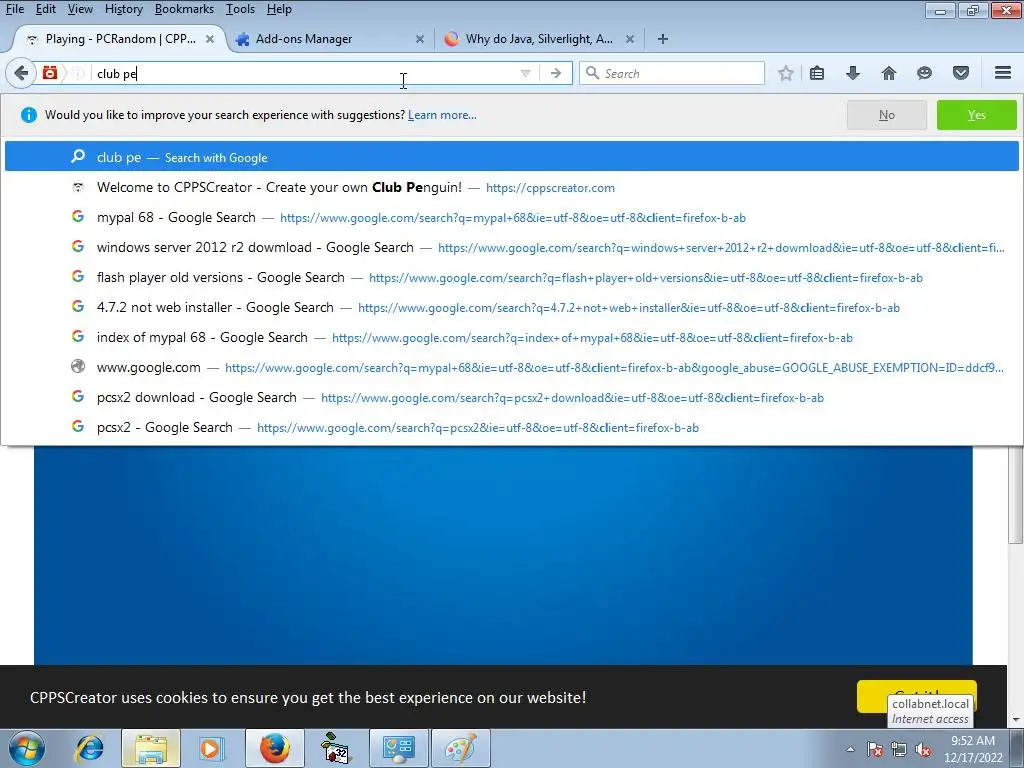Launch Internet Explorer from taskbar
Screen dimensions: 1024x768
tap(89, 748)
